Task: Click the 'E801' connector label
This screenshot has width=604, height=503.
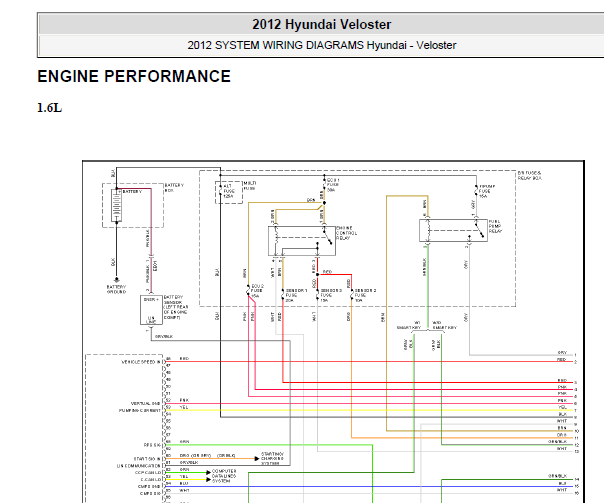Action: pos(155,266)
